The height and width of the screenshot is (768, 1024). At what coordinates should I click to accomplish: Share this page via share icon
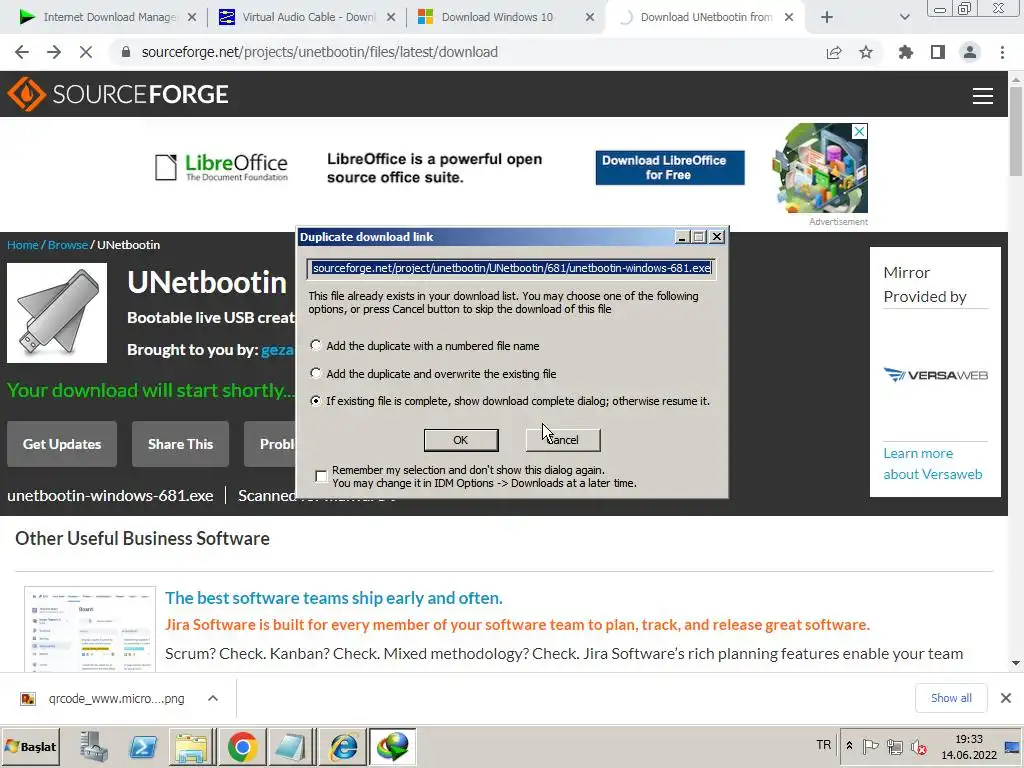tap(834, 52)
